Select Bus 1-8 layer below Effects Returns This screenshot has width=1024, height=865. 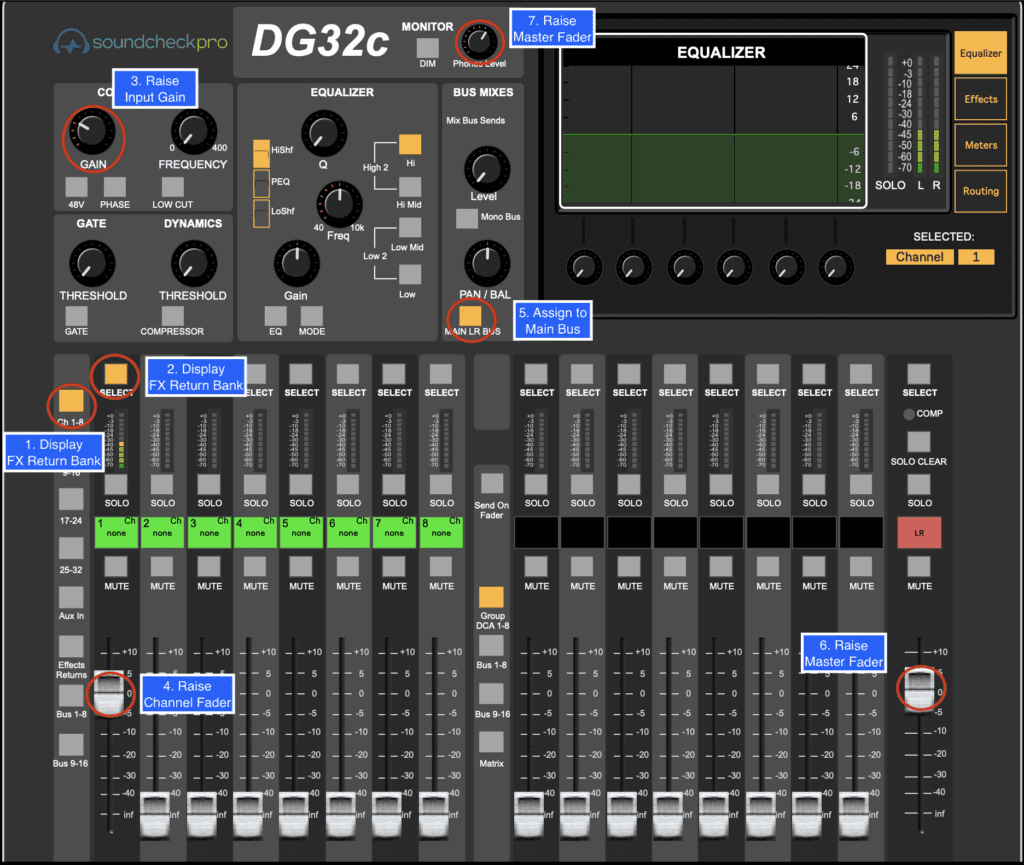(x=71, y=697)
